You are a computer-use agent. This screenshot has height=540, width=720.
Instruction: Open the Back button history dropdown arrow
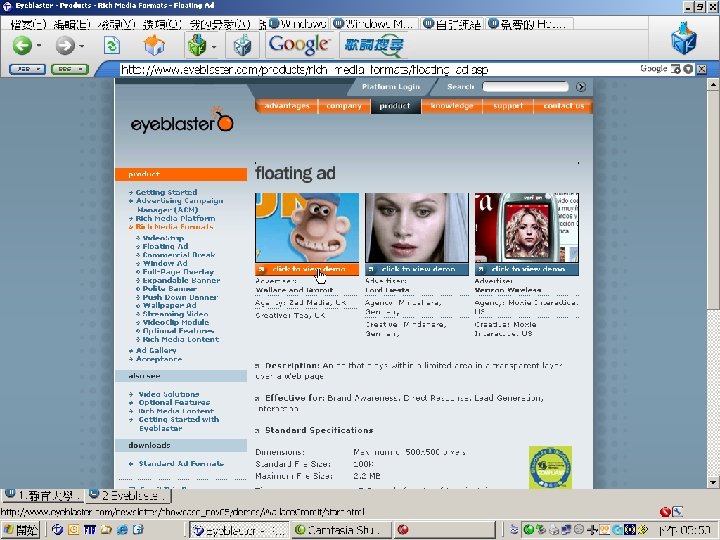tap(39, 45)
